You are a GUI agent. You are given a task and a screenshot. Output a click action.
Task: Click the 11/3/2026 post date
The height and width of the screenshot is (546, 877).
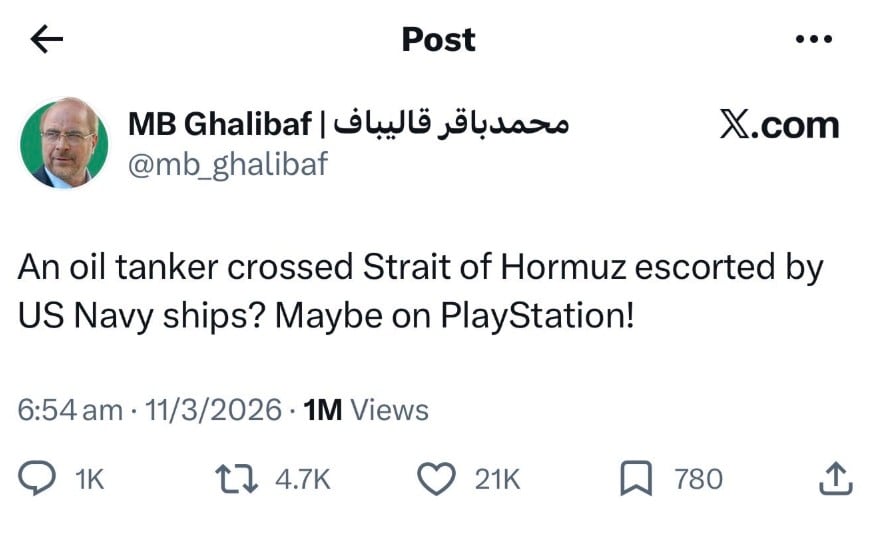tap(213, 410)
